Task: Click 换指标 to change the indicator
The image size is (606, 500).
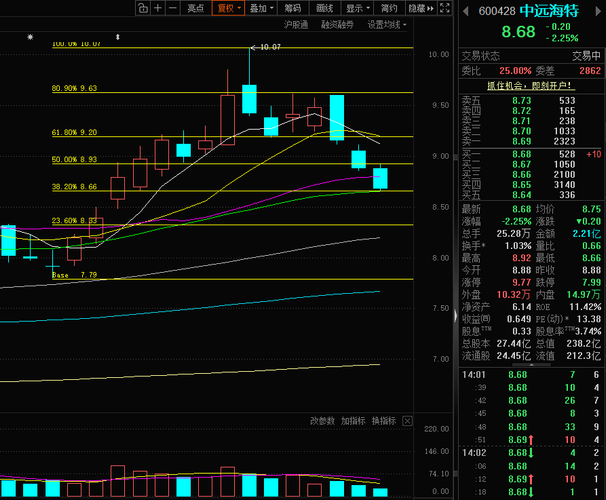Action: (384, 421)
